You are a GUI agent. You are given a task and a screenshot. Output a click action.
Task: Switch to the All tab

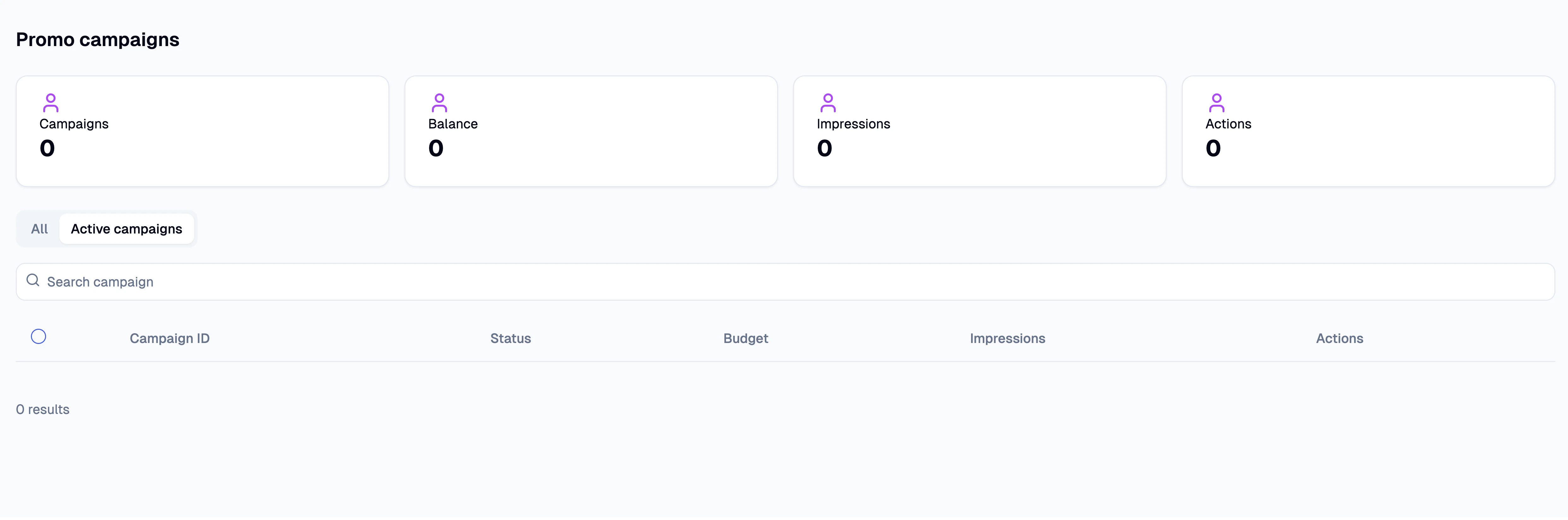39,229
